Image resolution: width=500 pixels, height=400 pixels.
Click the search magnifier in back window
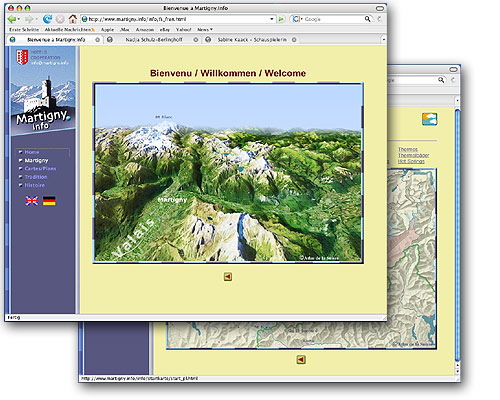(x=441, y=80)
